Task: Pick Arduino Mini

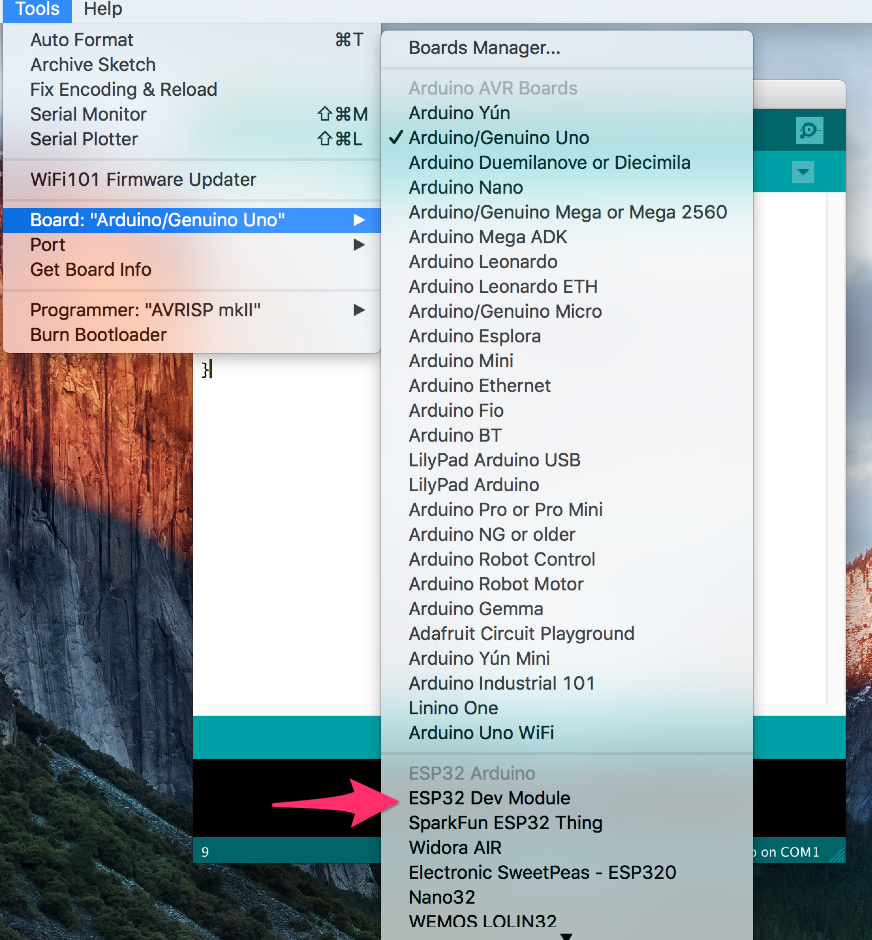Action: tap(567, 360)
